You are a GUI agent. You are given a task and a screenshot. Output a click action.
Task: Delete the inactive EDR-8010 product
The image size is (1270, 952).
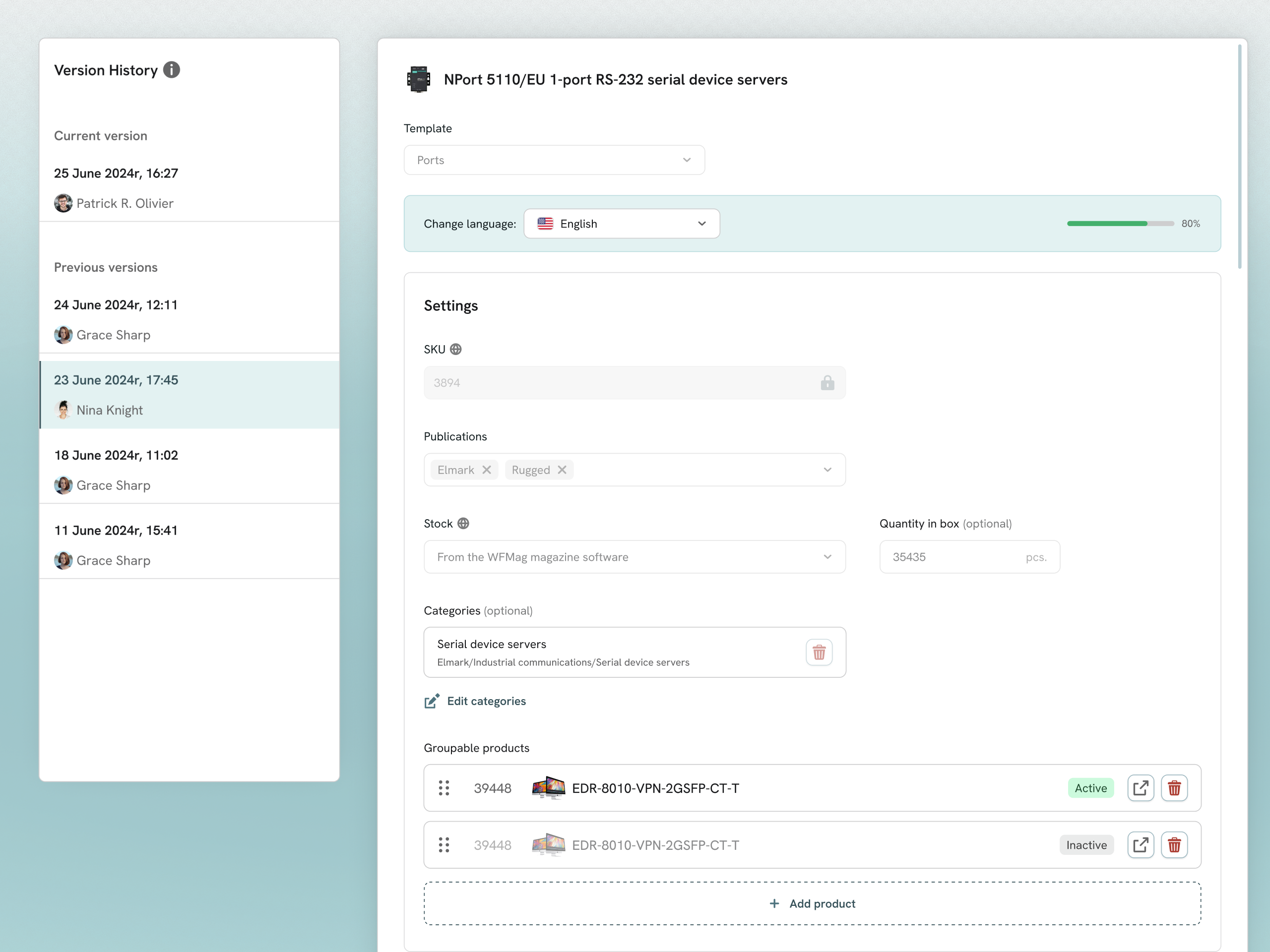tap(1174, 844)
